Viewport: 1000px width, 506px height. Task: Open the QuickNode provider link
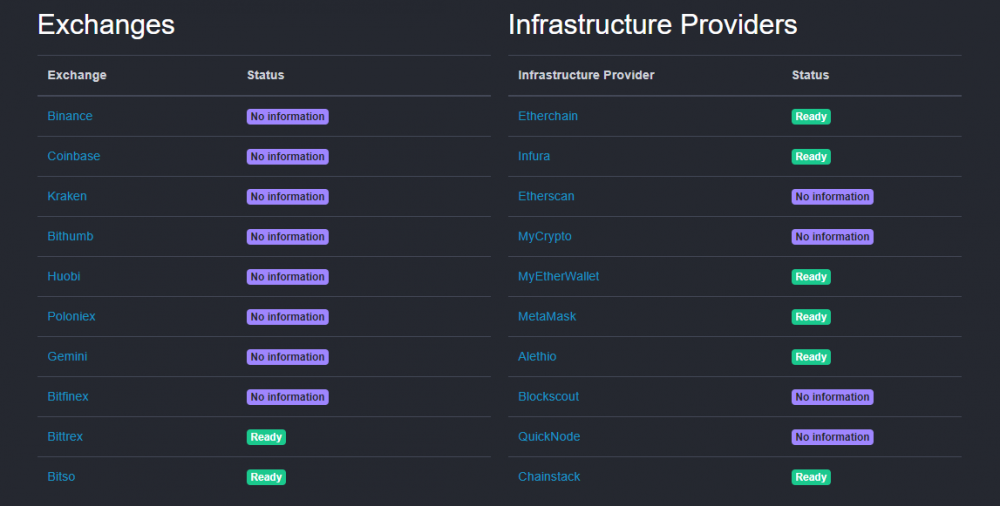tap(549, 436)
